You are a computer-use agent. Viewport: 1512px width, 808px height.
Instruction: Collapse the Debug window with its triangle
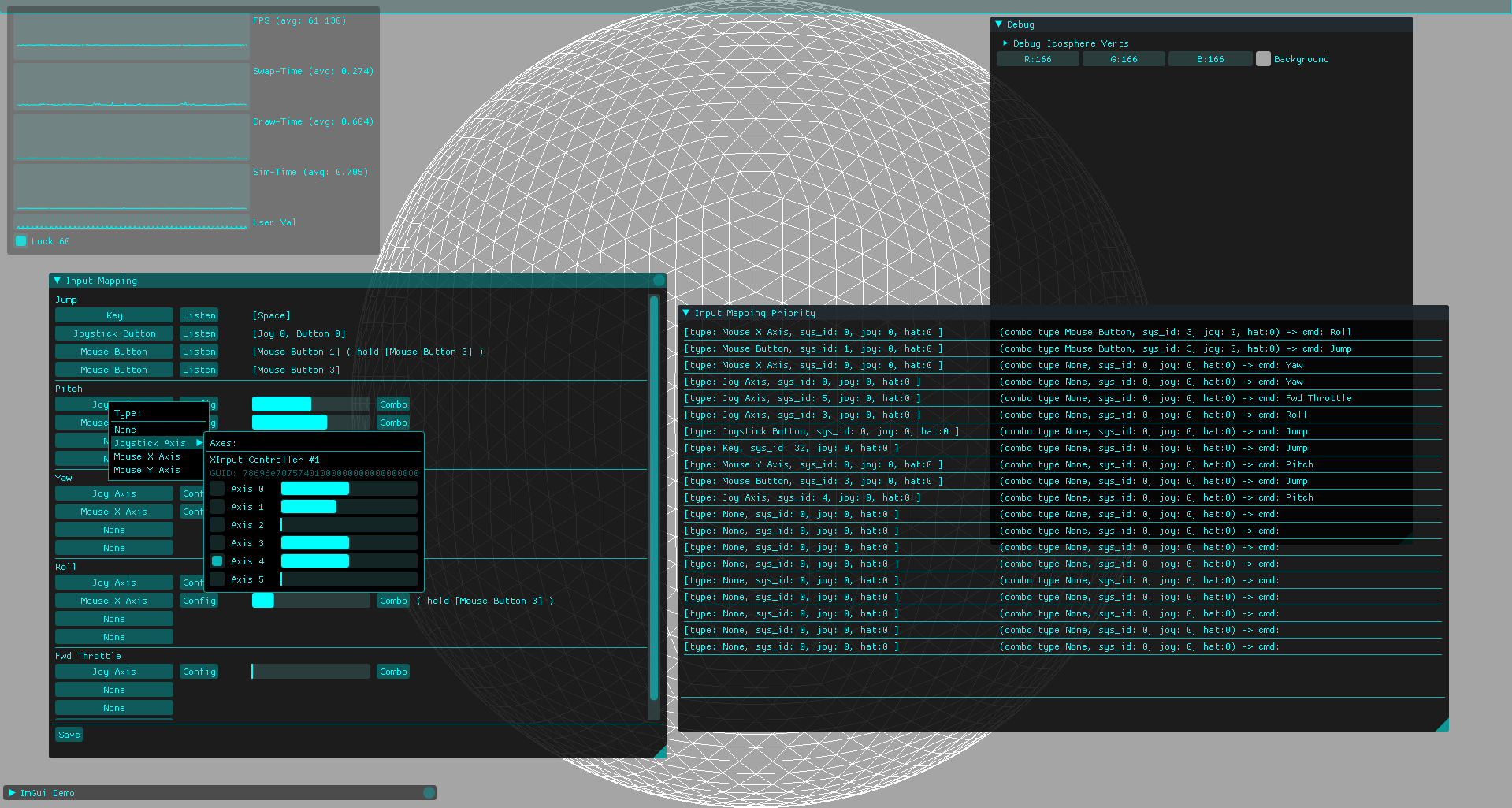[999, 24]
